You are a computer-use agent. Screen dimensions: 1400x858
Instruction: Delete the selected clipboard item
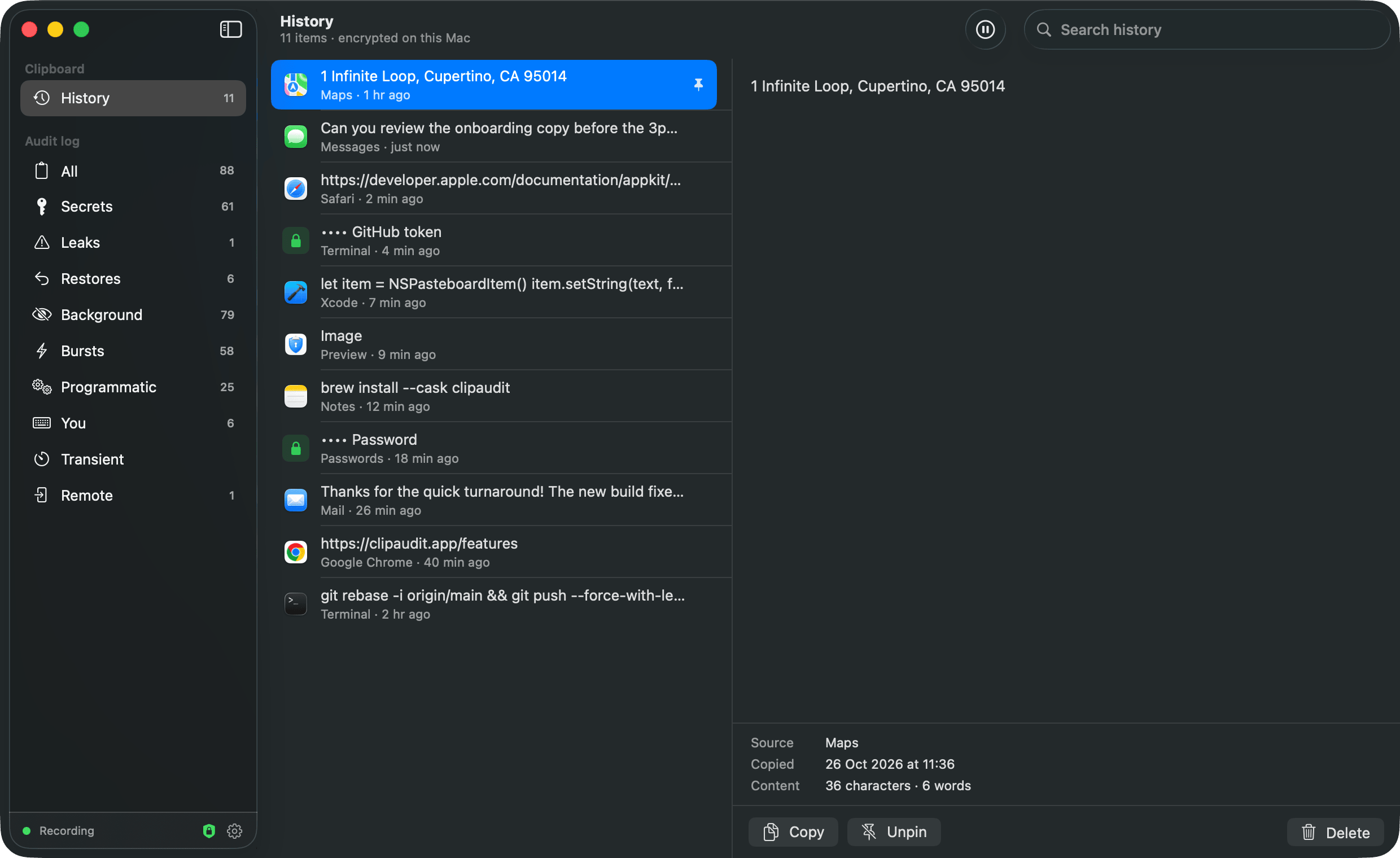click(x=1335, y=833)
